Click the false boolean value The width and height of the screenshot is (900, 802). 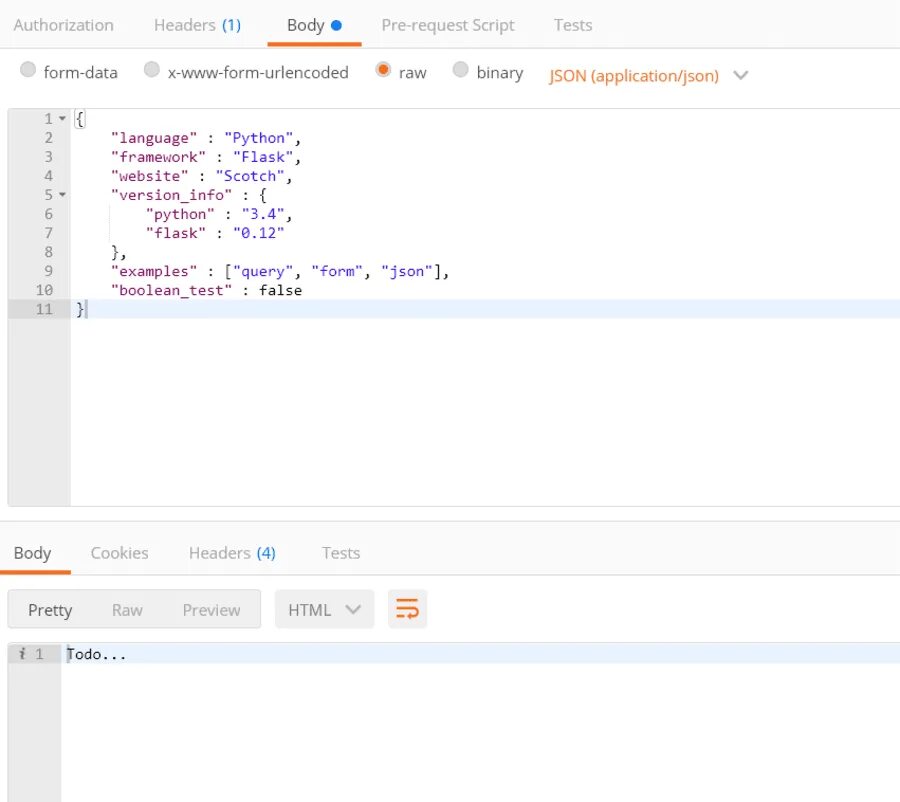281,290
